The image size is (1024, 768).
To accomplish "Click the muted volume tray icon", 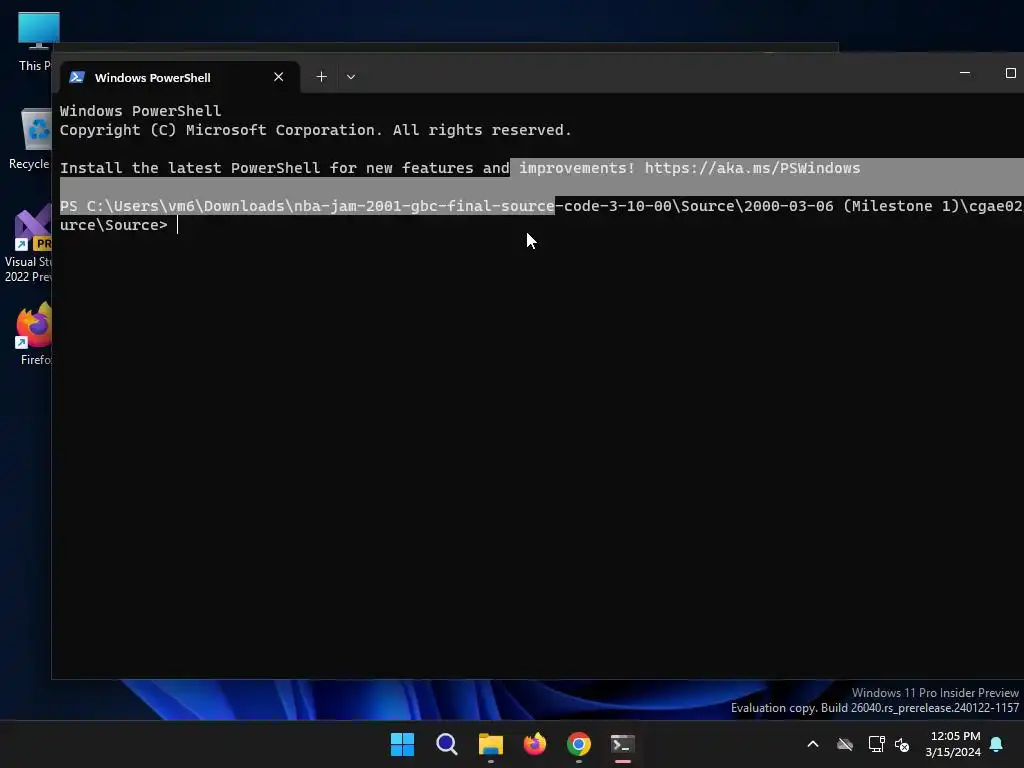I will point(902,744).
